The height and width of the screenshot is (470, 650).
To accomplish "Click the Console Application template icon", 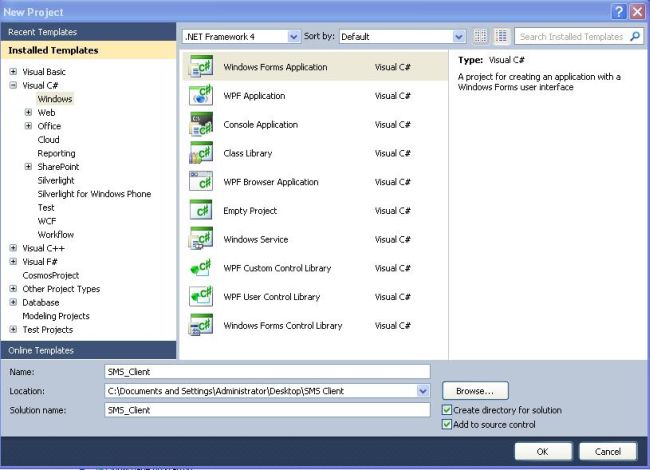I will click(201, 124).
